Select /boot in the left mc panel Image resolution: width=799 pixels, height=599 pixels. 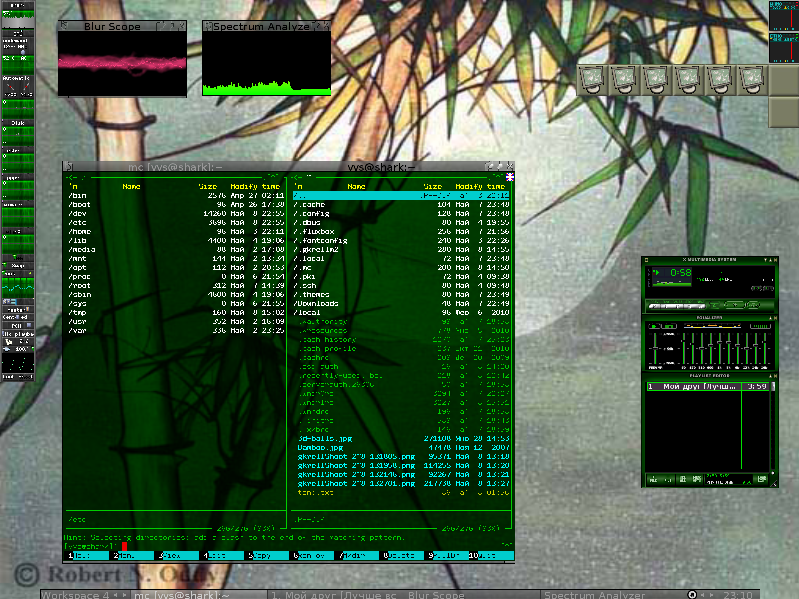coord(176,204)
